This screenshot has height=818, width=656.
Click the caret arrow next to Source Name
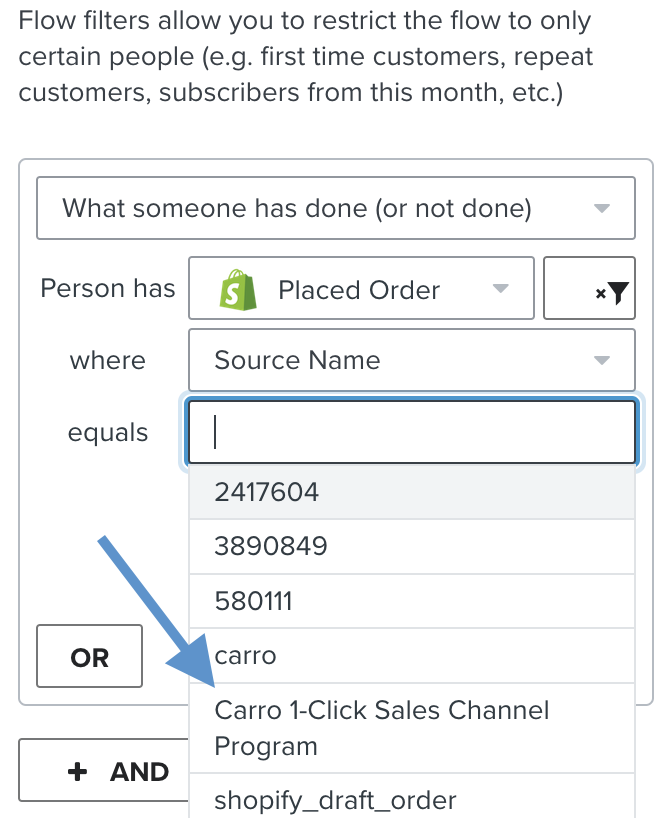[602, 360]
